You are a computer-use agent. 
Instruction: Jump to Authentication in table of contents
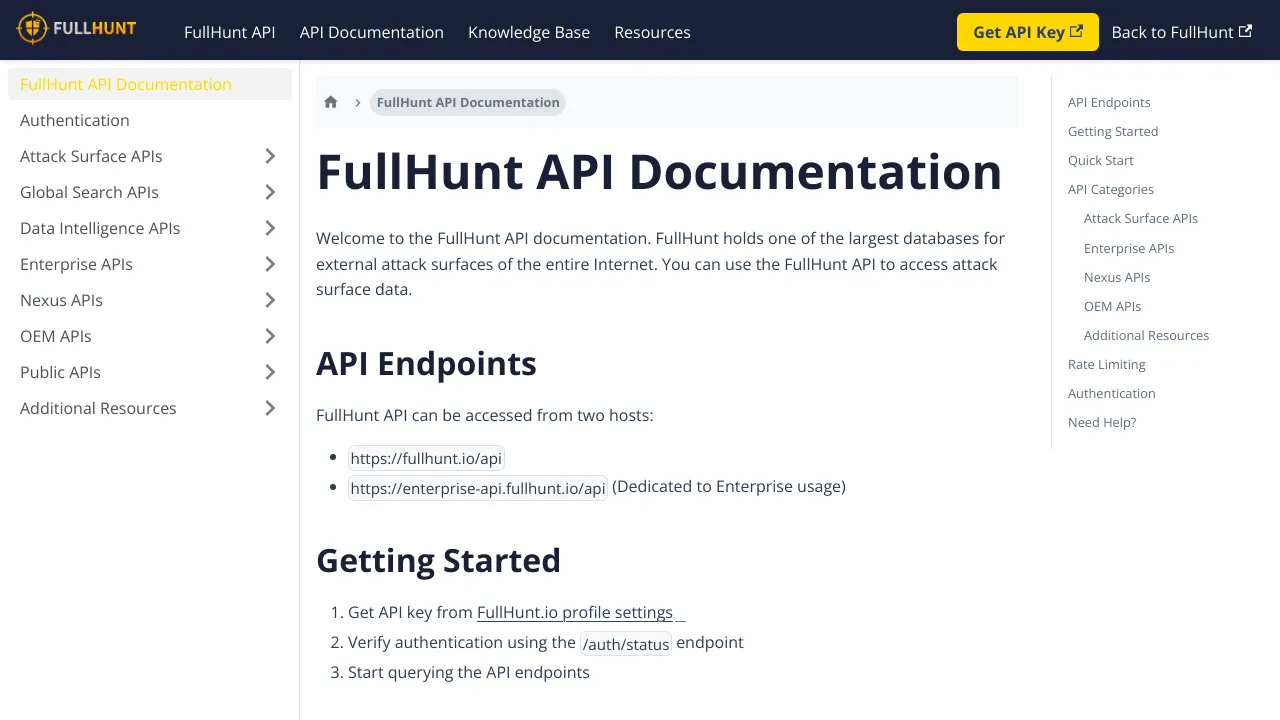point(1112,393)
